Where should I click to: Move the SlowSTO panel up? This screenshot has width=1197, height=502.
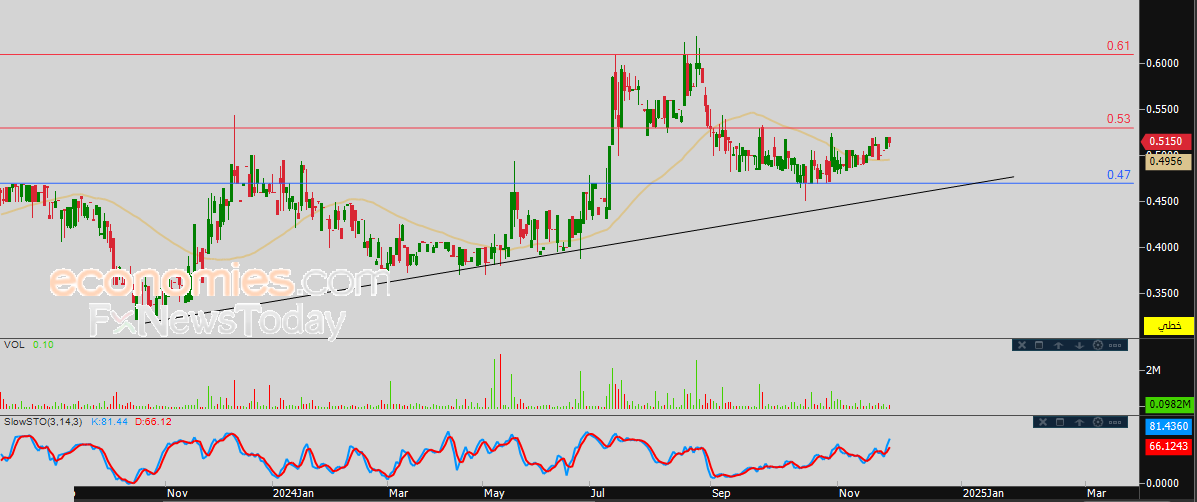coord(1079,422)
